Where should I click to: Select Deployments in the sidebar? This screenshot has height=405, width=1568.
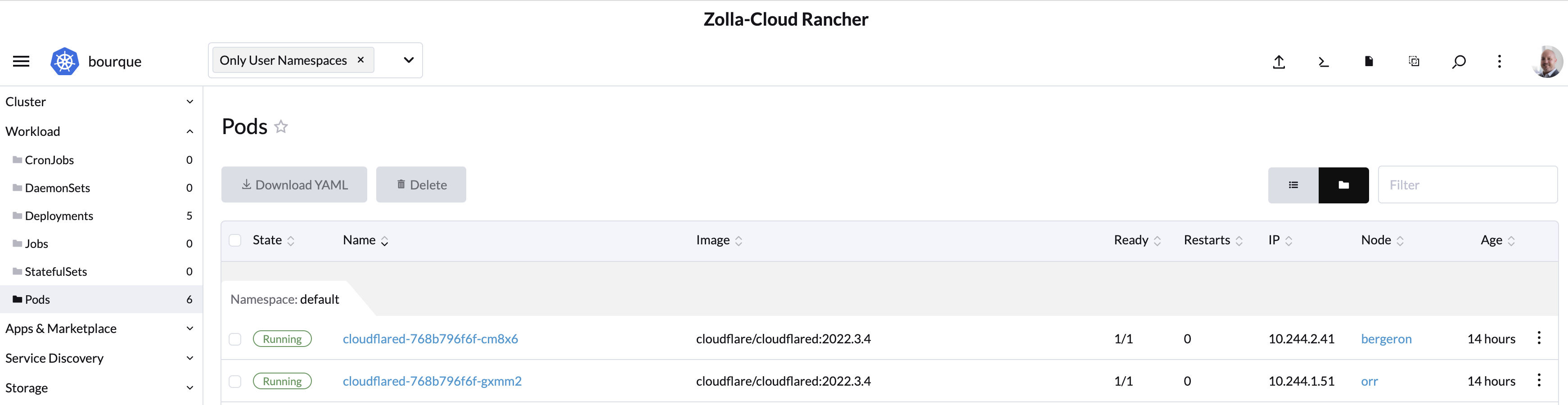(x=59, y=216)
